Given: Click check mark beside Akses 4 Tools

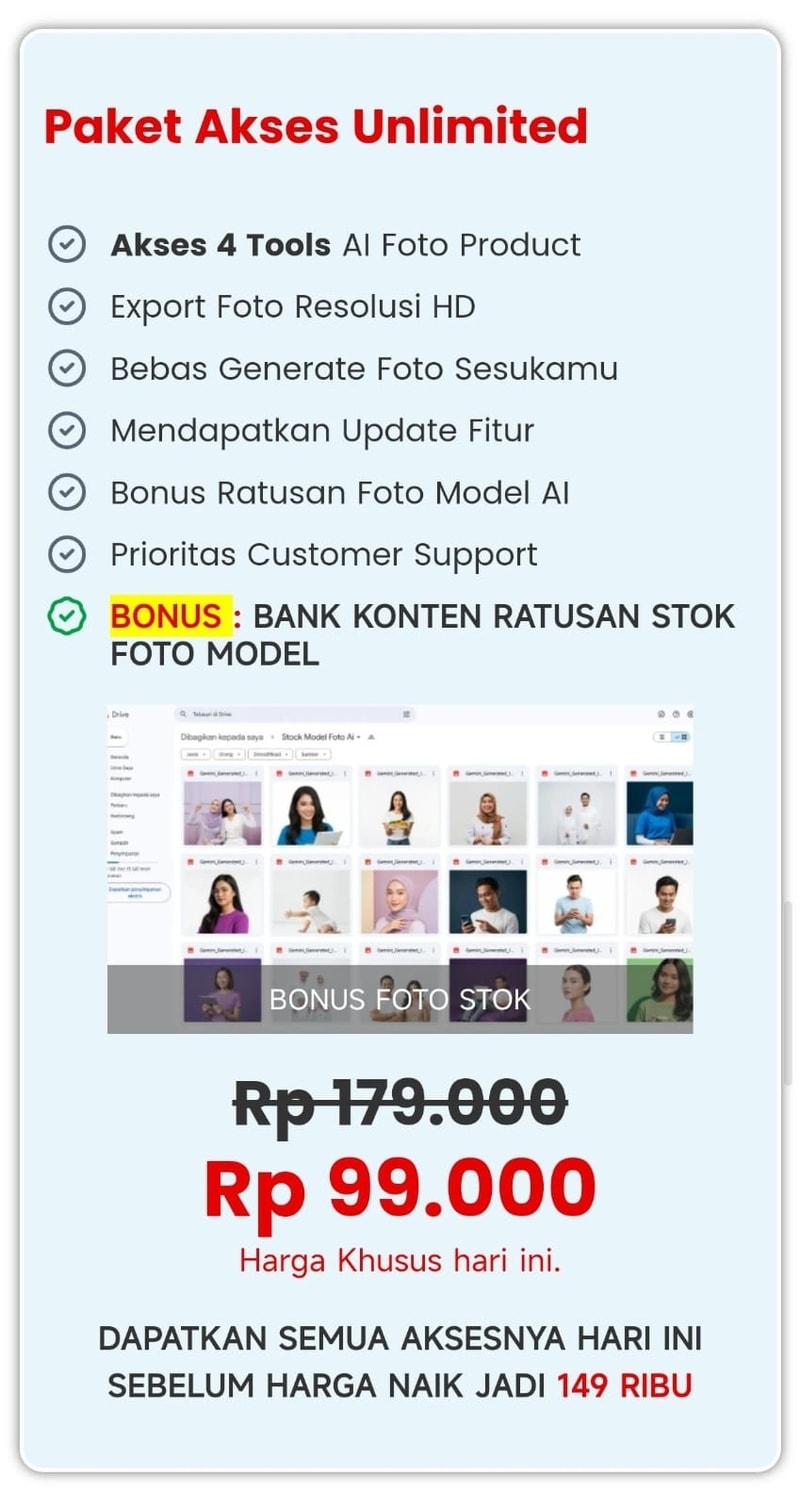Looking at the screenshot, I should pyautogui.click(x=67, y=245).
